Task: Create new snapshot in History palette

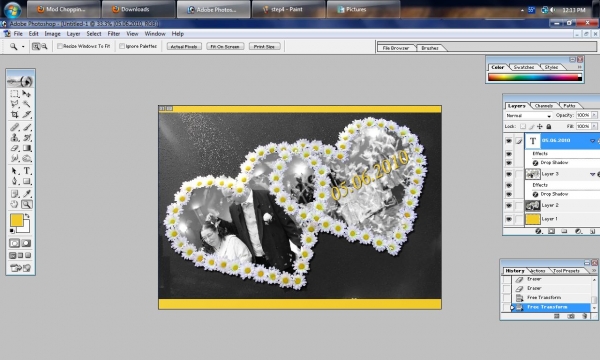Action: click(571, 316)
